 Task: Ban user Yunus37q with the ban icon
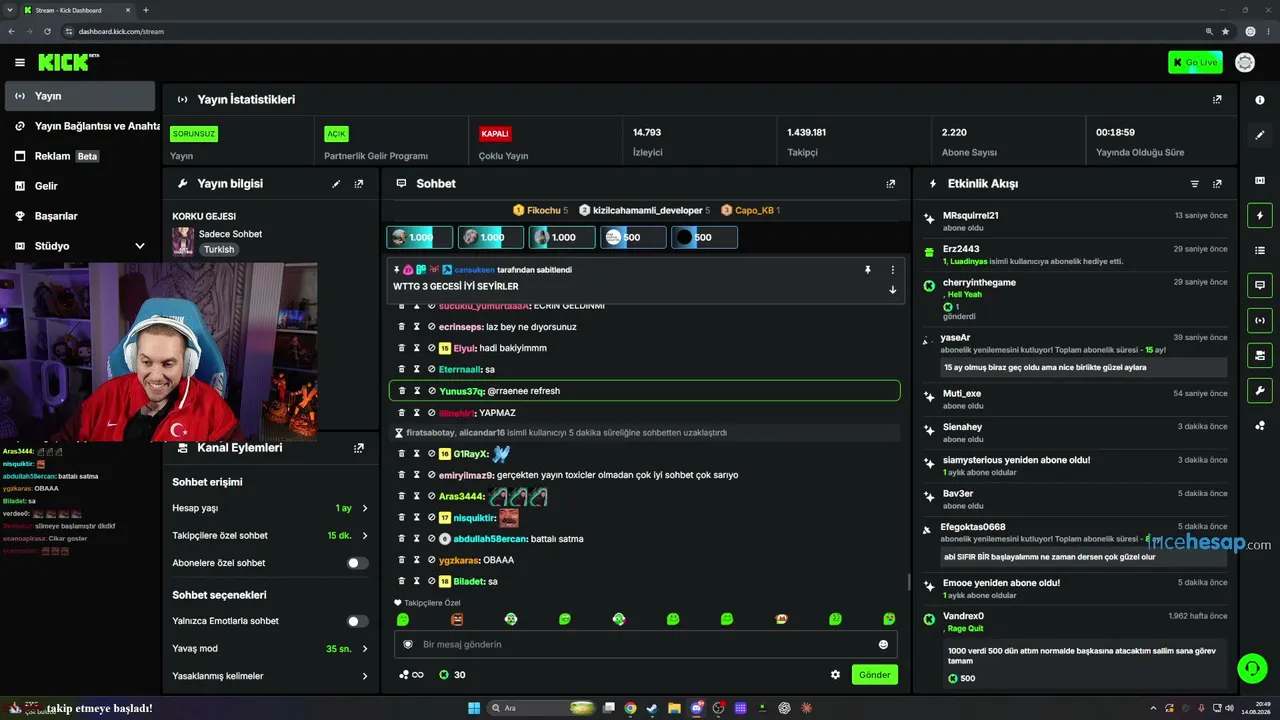pyautogui.click(x=432, y=391)
